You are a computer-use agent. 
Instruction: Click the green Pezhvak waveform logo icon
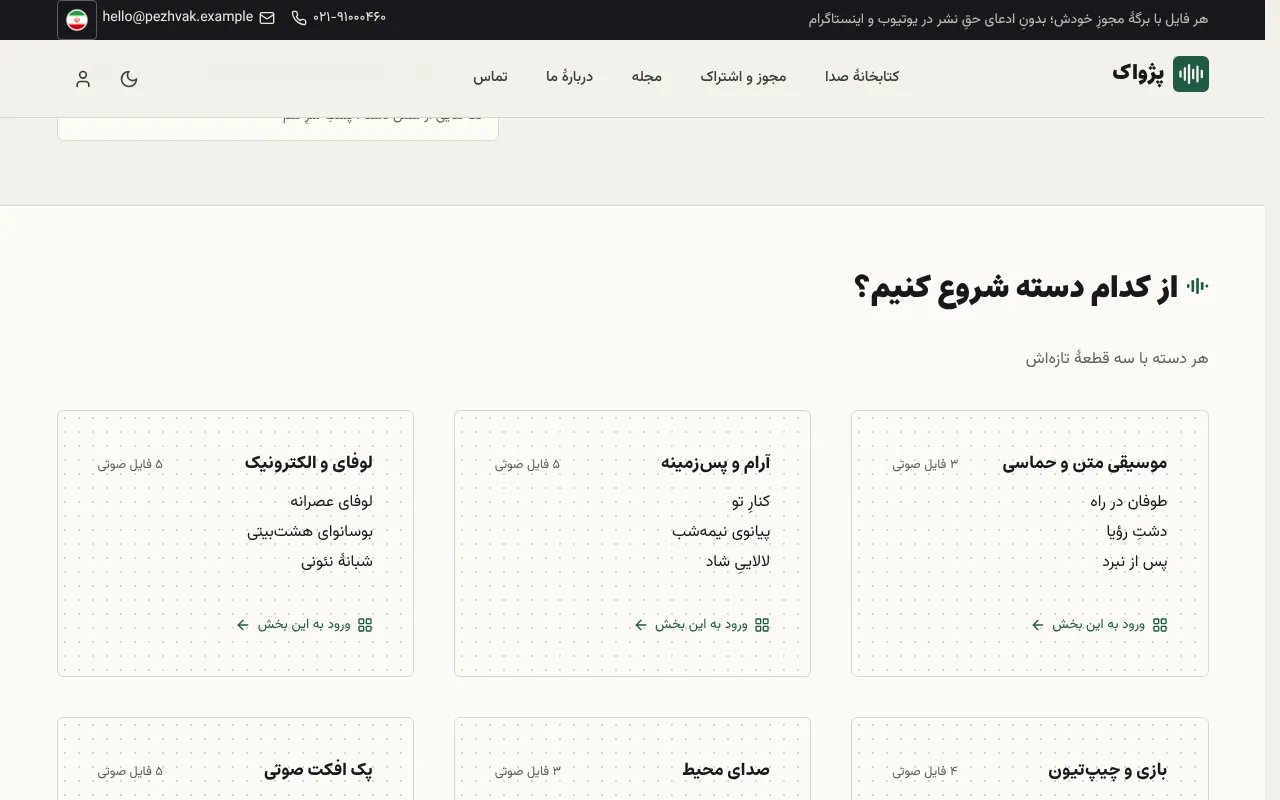click(1190, 74)
